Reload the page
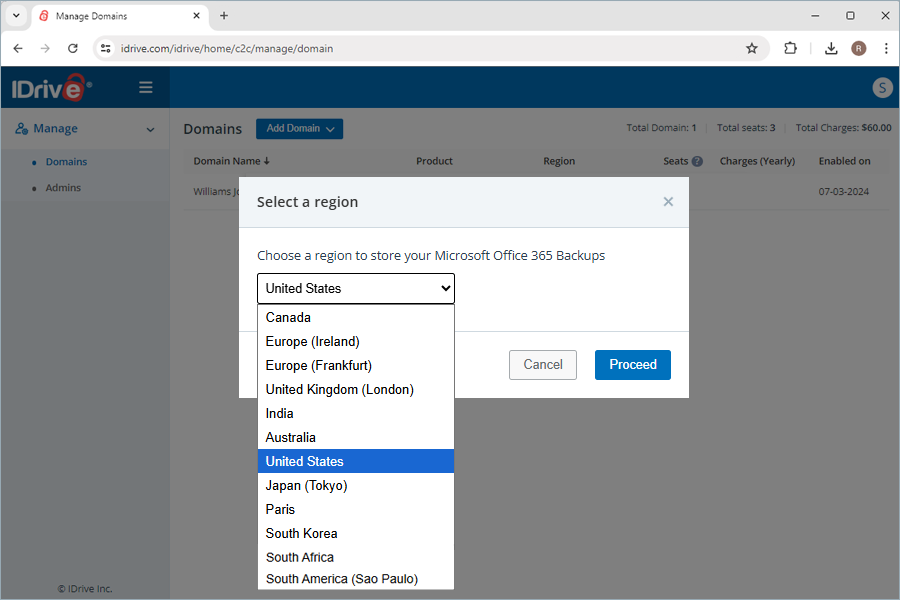This screenshot has height=600, width=900. tap(73, 48)
